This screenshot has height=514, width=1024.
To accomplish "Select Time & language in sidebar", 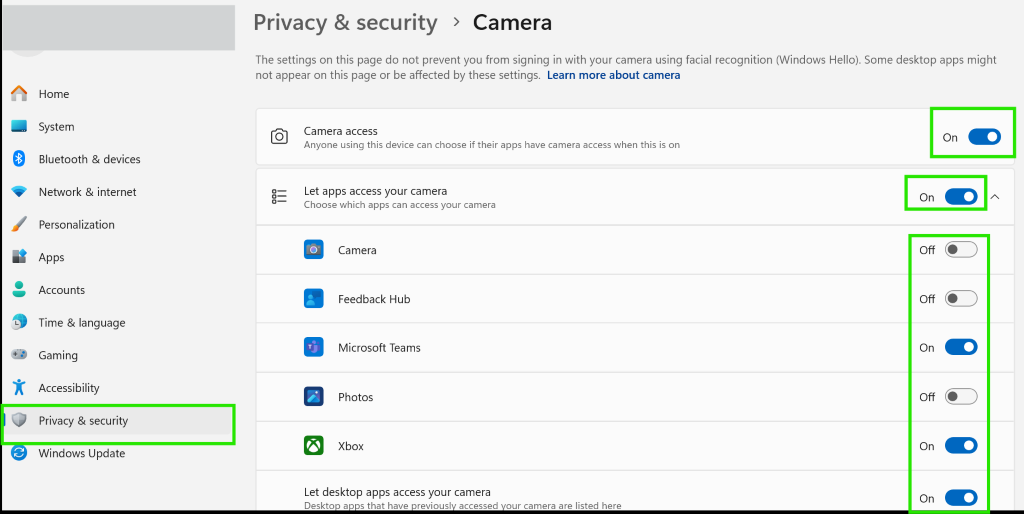I will coord(82,323).
